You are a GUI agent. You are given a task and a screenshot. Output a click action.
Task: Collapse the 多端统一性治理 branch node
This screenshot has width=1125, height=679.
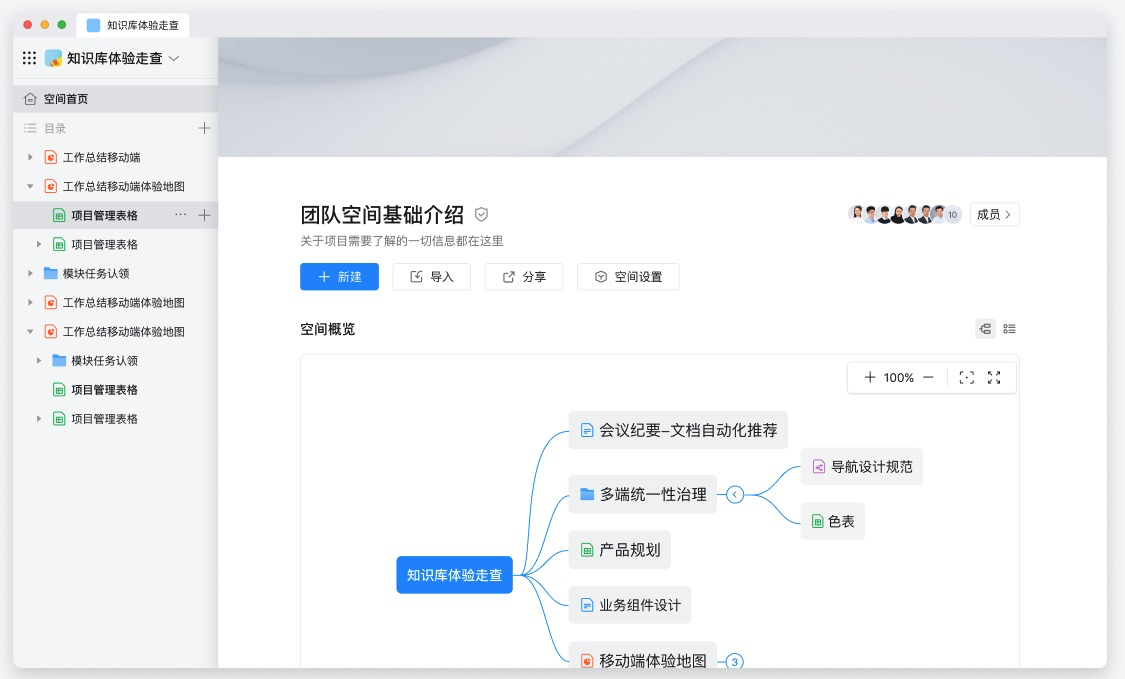(735, 493)
